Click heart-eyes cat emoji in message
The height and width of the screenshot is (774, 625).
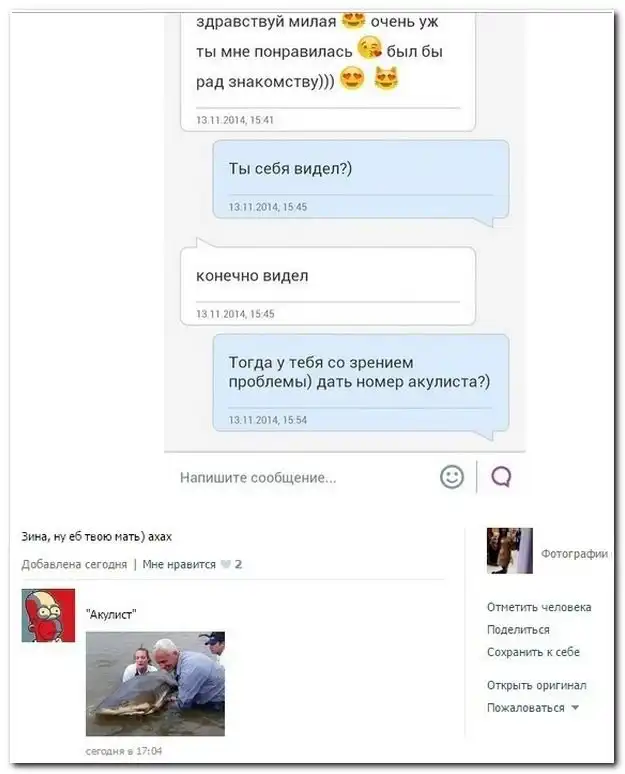386,79
